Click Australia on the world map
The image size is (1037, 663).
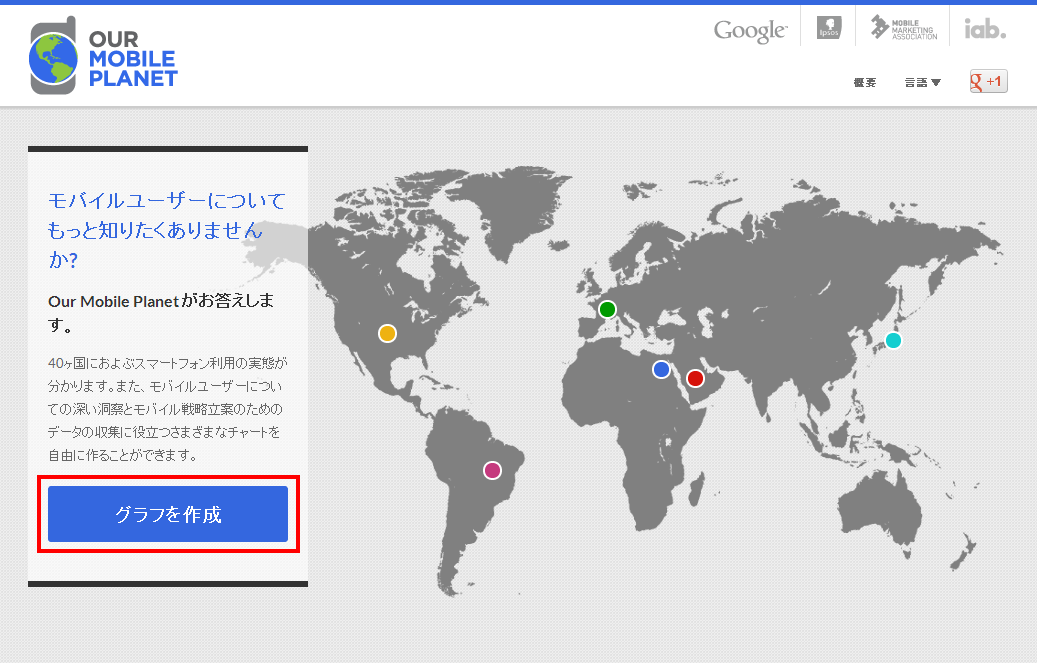click(x=880, y=511)
